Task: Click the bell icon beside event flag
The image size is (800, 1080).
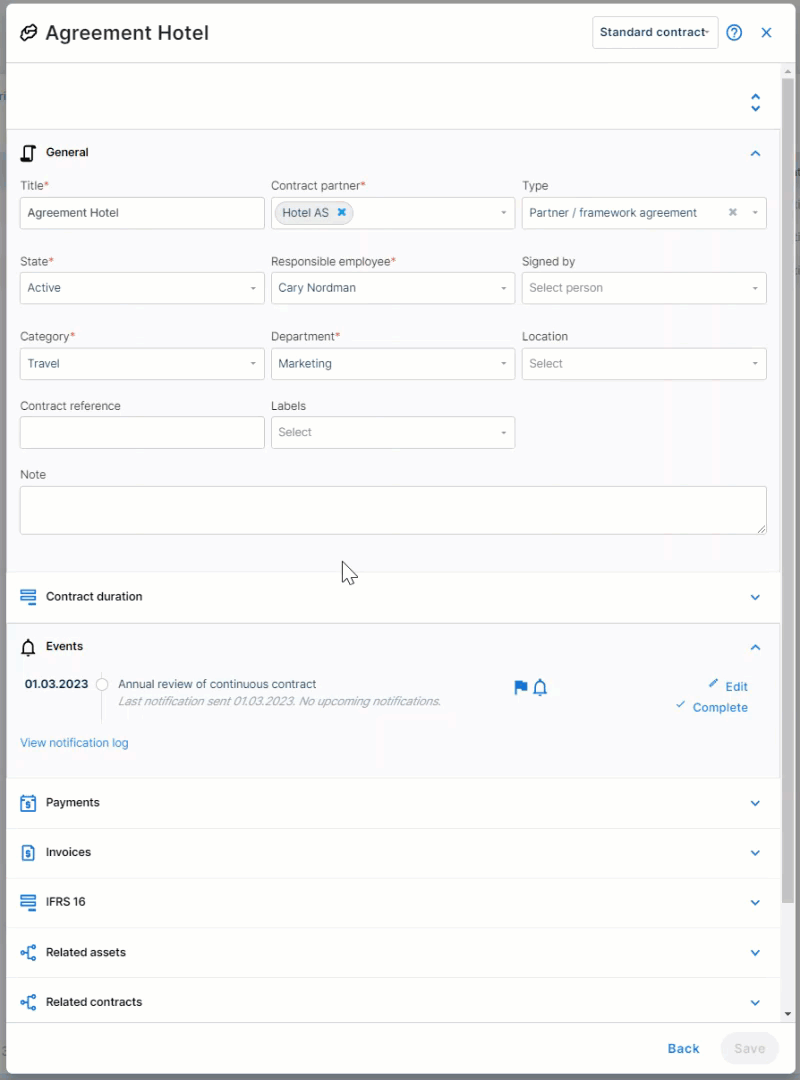Action: [x=540, y=687]
